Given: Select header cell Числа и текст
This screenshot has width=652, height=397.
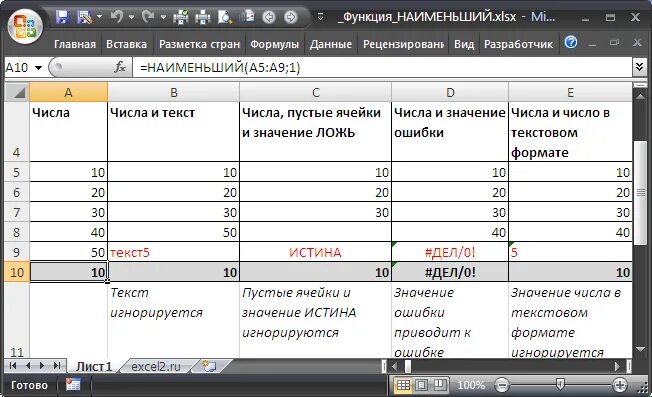Looking at the screenshot, I should (173, 132).
